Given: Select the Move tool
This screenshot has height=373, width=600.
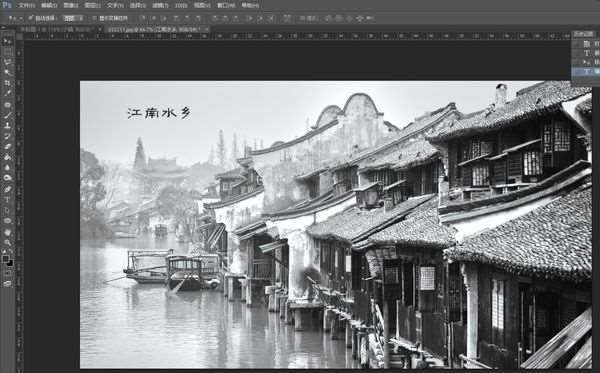Looking at the screenshot, I should 7,41.
